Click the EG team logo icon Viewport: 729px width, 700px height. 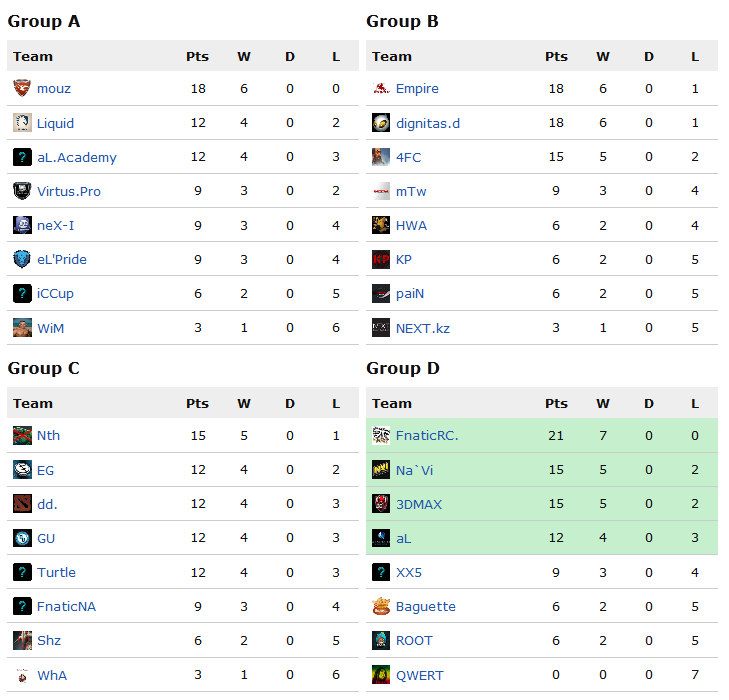(x=22, y=470)
